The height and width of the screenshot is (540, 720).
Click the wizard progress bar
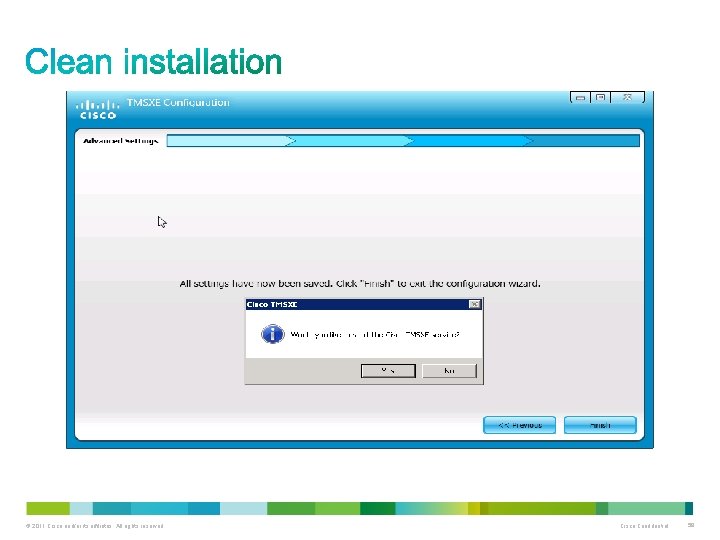tap(403, 141)
